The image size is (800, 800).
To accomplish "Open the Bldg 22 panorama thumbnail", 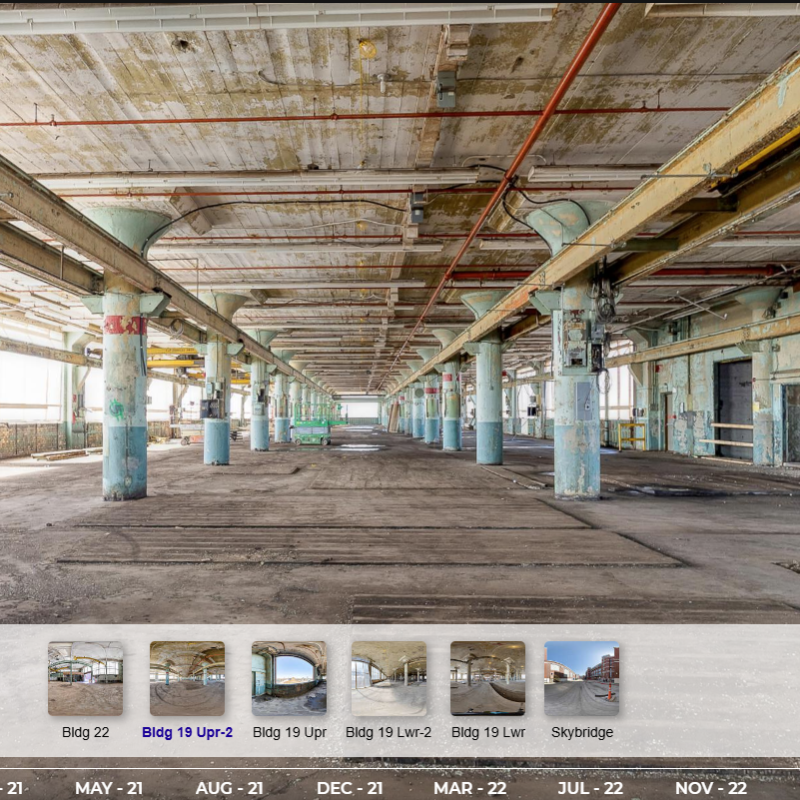I will (x=85, y=678).
